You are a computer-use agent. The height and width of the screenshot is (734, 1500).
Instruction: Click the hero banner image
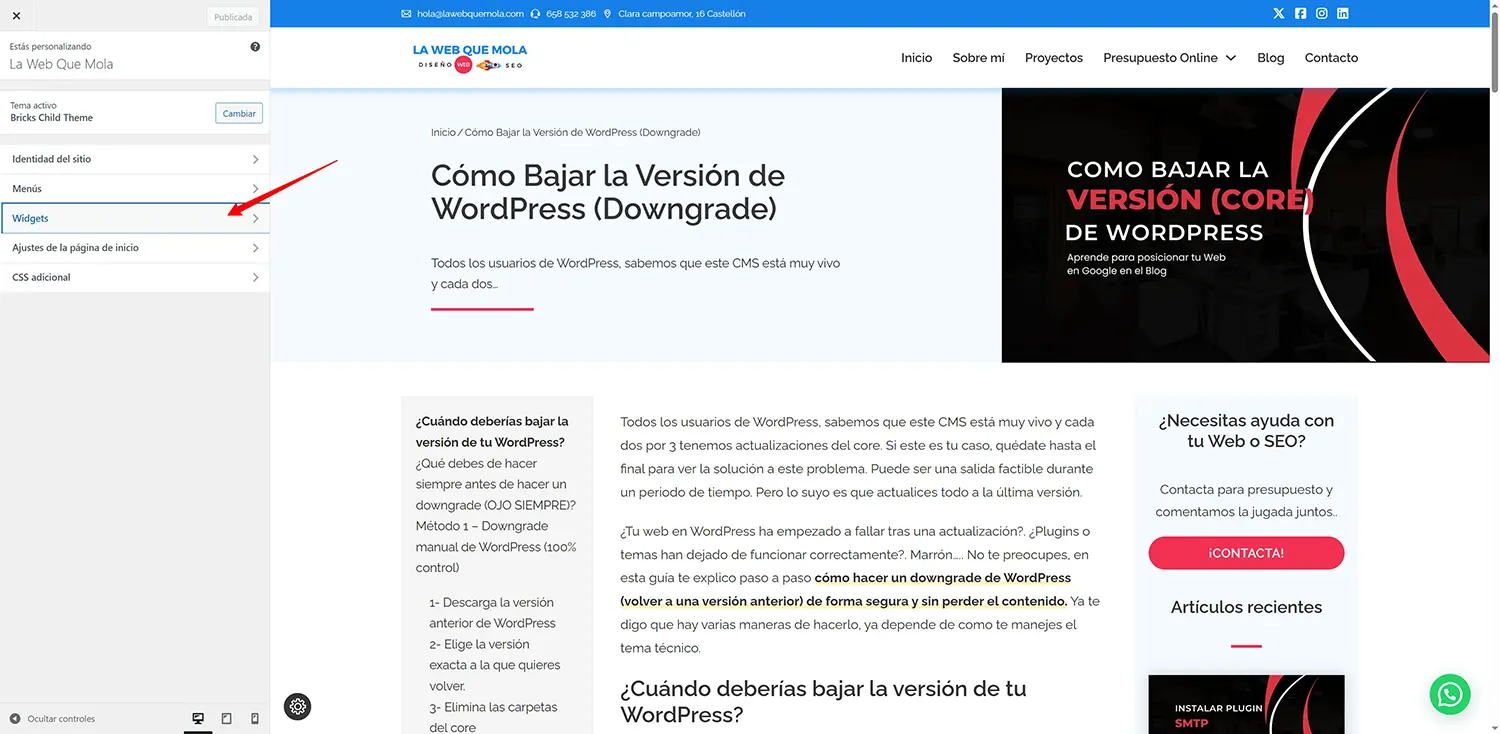coord(1245,225)
